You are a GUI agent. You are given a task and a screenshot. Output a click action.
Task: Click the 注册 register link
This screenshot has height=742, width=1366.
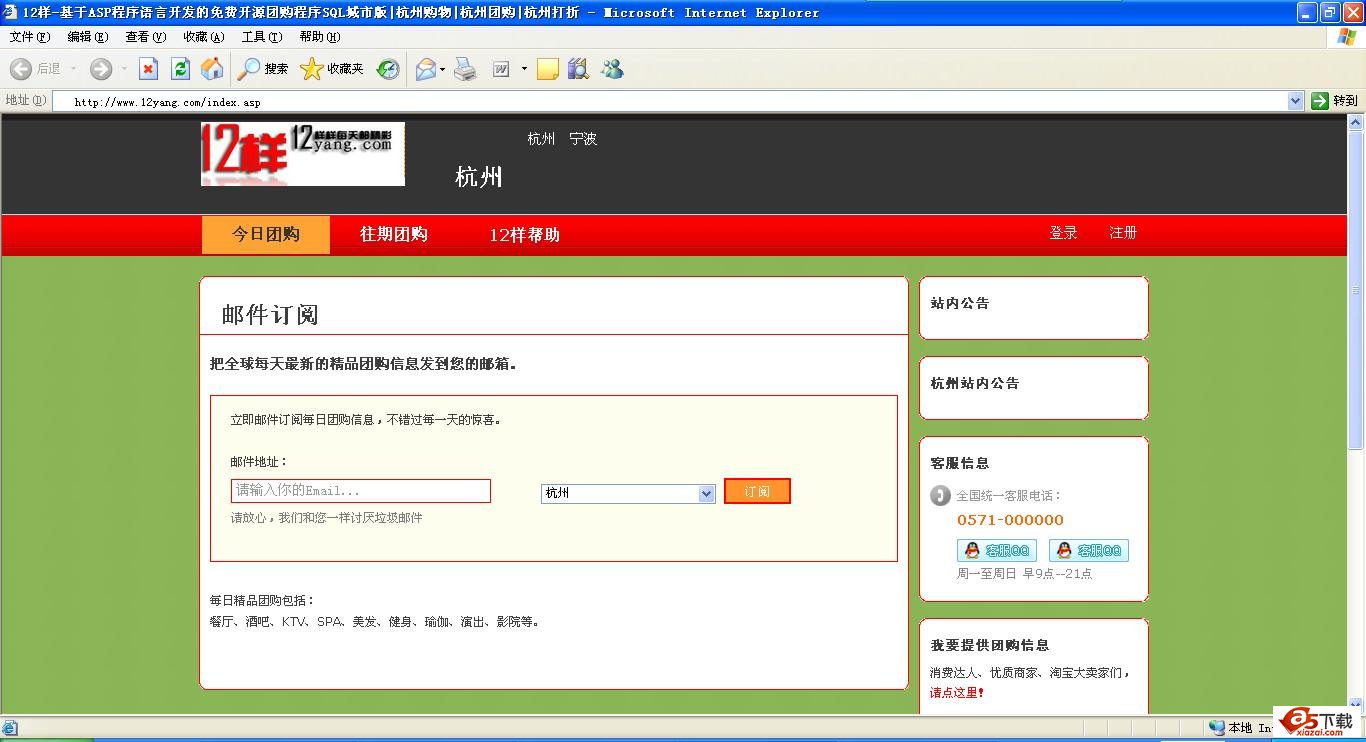point(1122,233)
